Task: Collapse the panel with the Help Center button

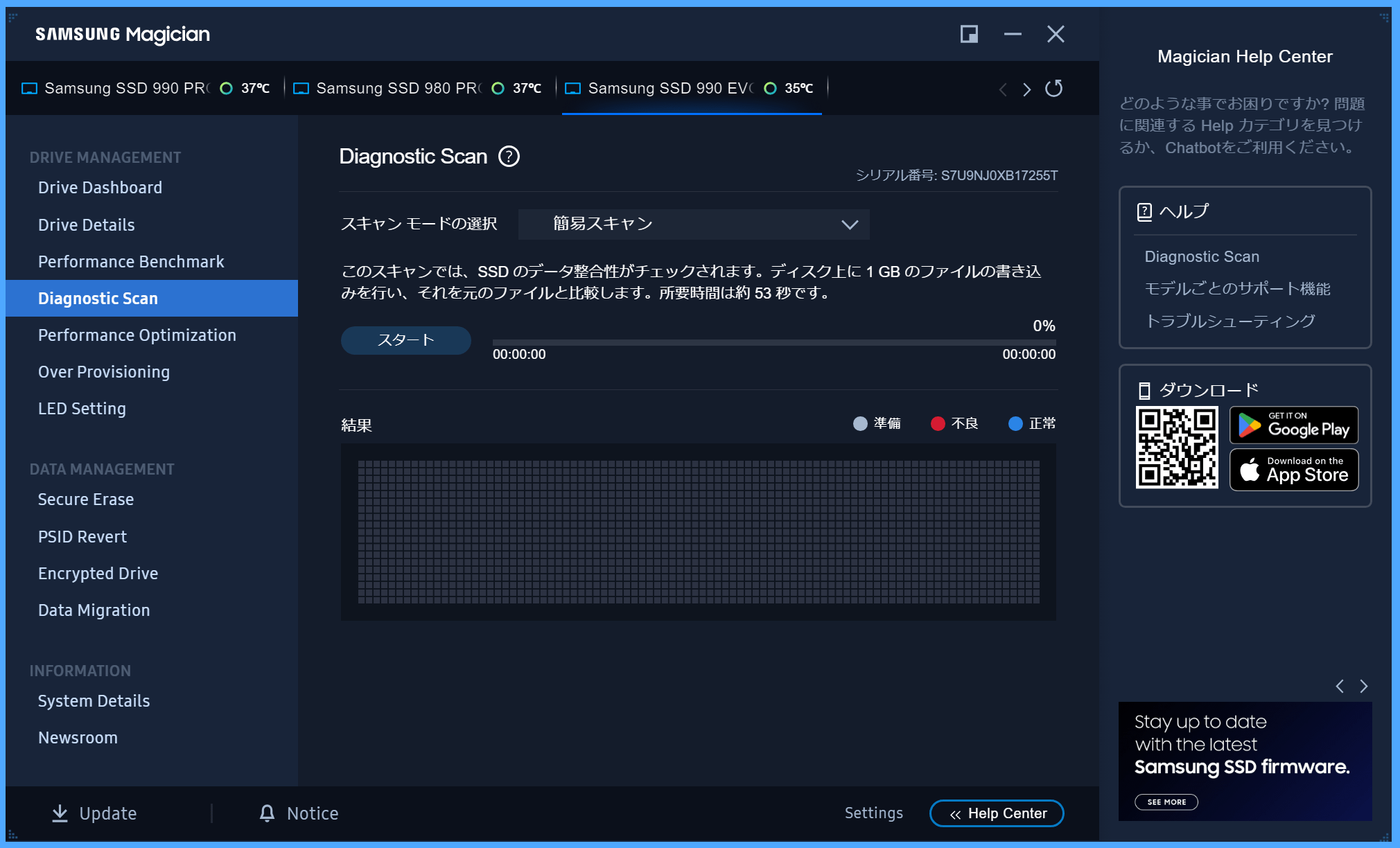Action: [997, 813]
